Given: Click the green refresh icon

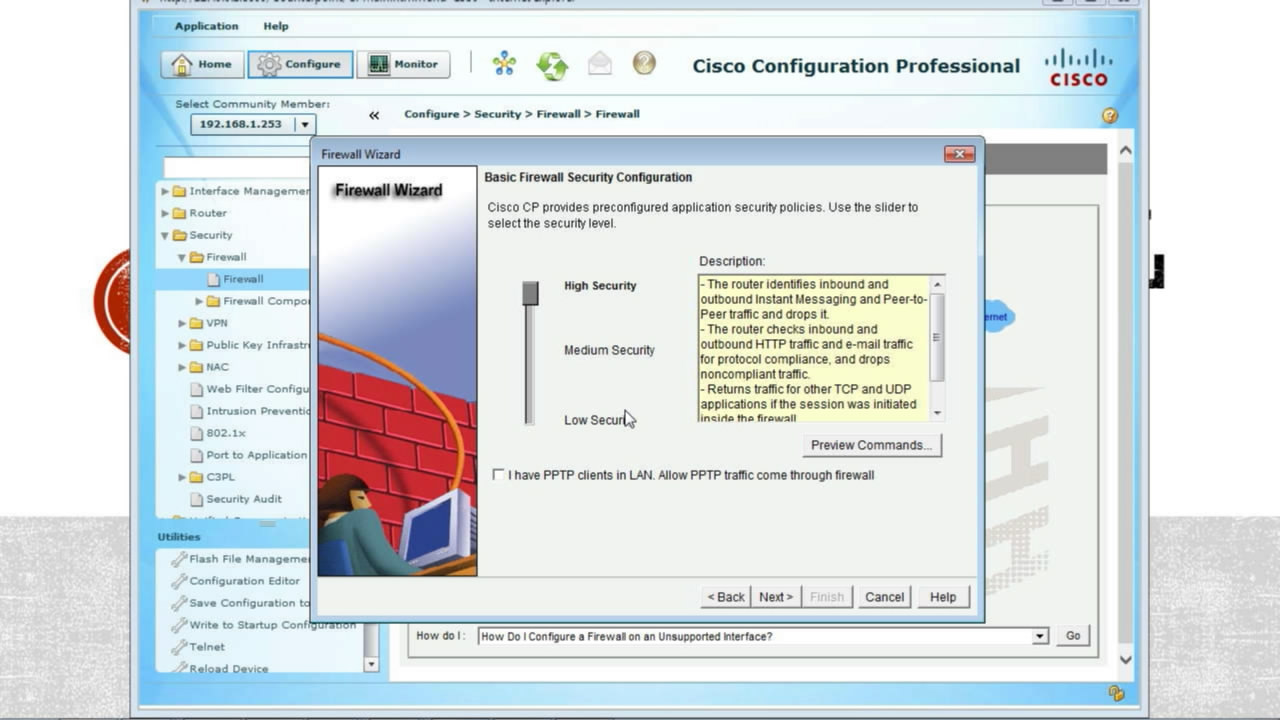Looking at the screenshot, I should (552, 65).
